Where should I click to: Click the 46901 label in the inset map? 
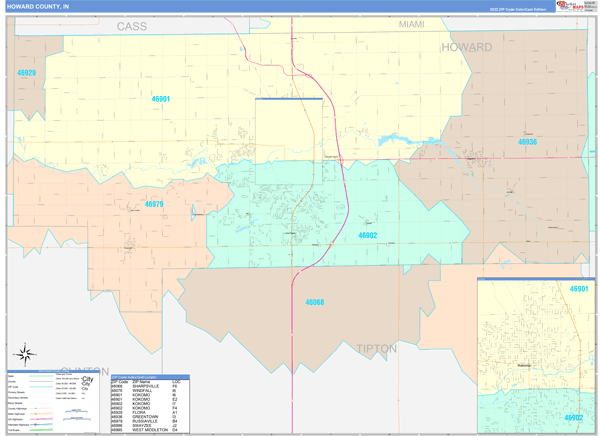pos(578,289)
